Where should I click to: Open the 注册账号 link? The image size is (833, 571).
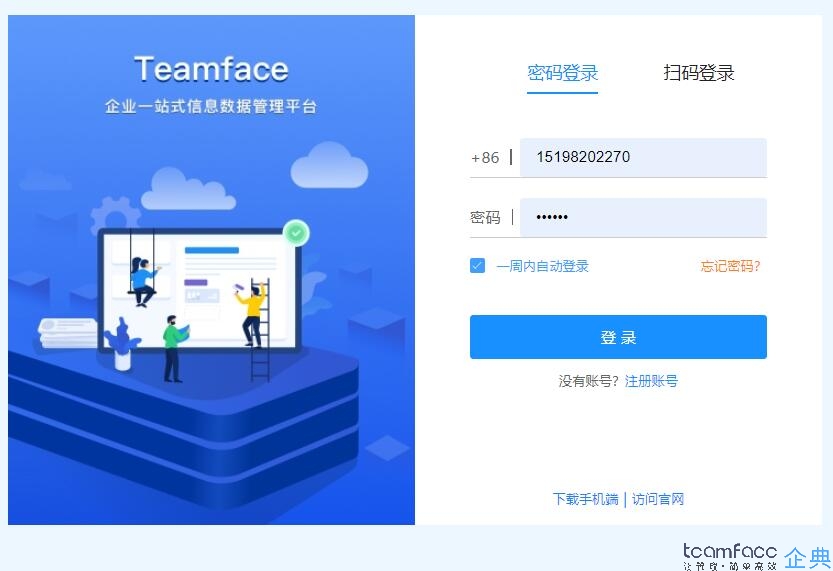pos(651,381)
